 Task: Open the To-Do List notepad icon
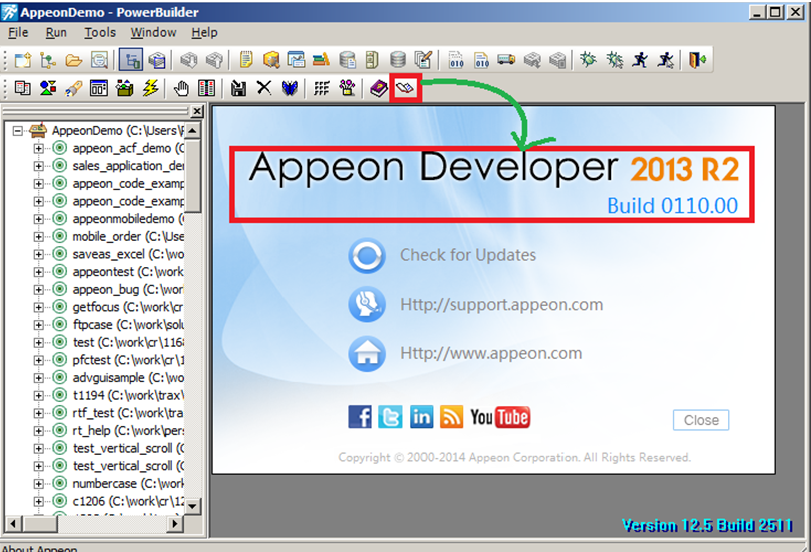246,60
